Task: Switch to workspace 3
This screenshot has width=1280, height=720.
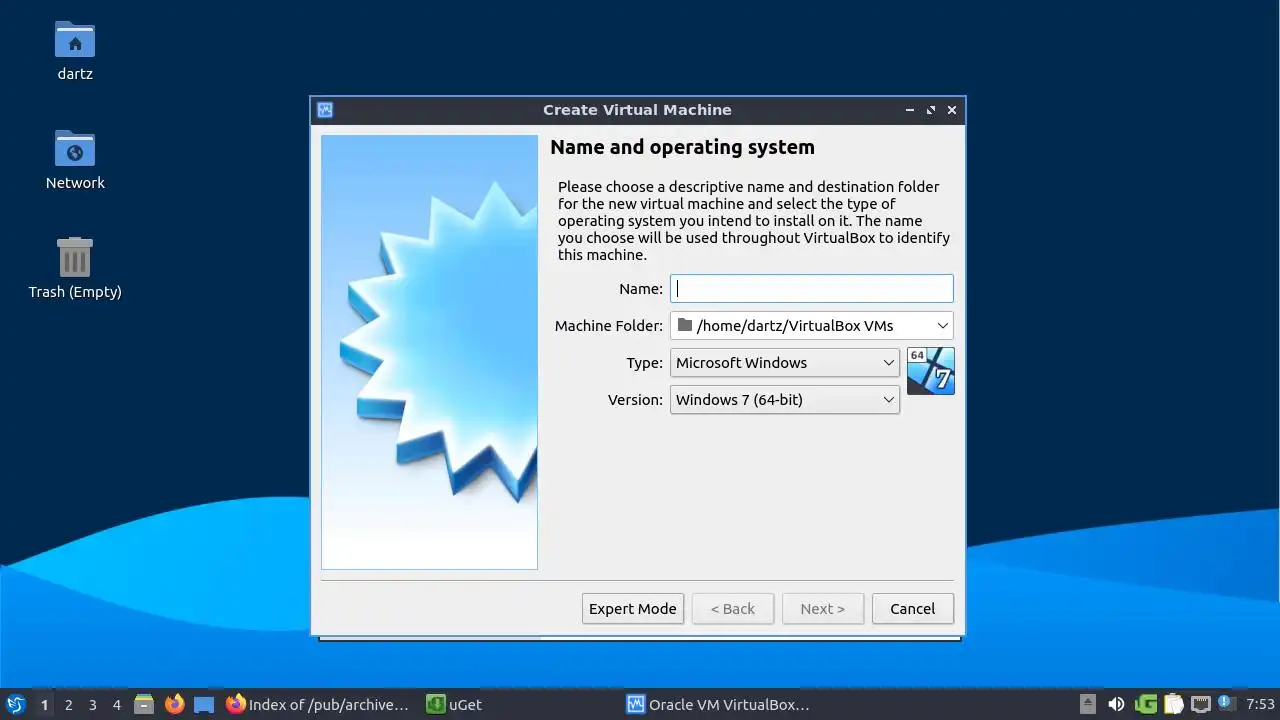Action: tap(92, 704)
